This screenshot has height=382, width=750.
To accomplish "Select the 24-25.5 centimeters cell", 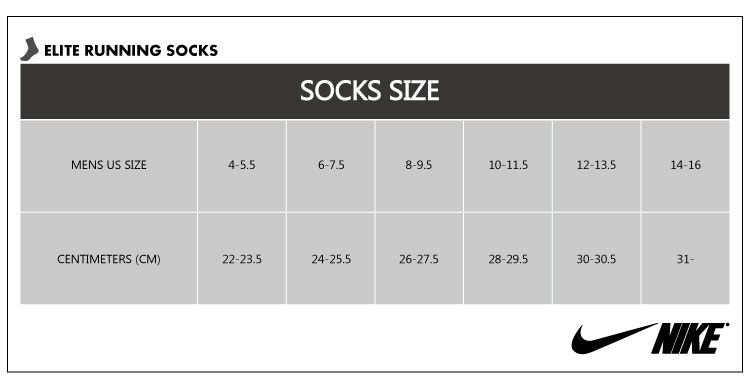I will point(331,259).
